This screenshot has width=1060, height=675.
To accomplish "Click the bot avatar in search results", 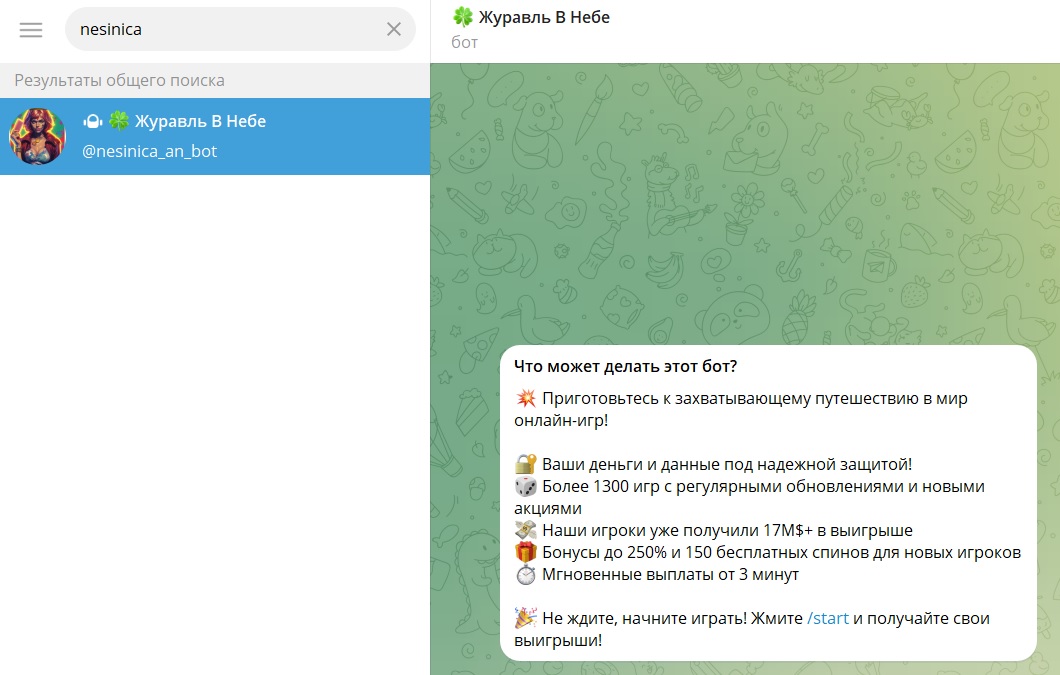I will [37, 136].
